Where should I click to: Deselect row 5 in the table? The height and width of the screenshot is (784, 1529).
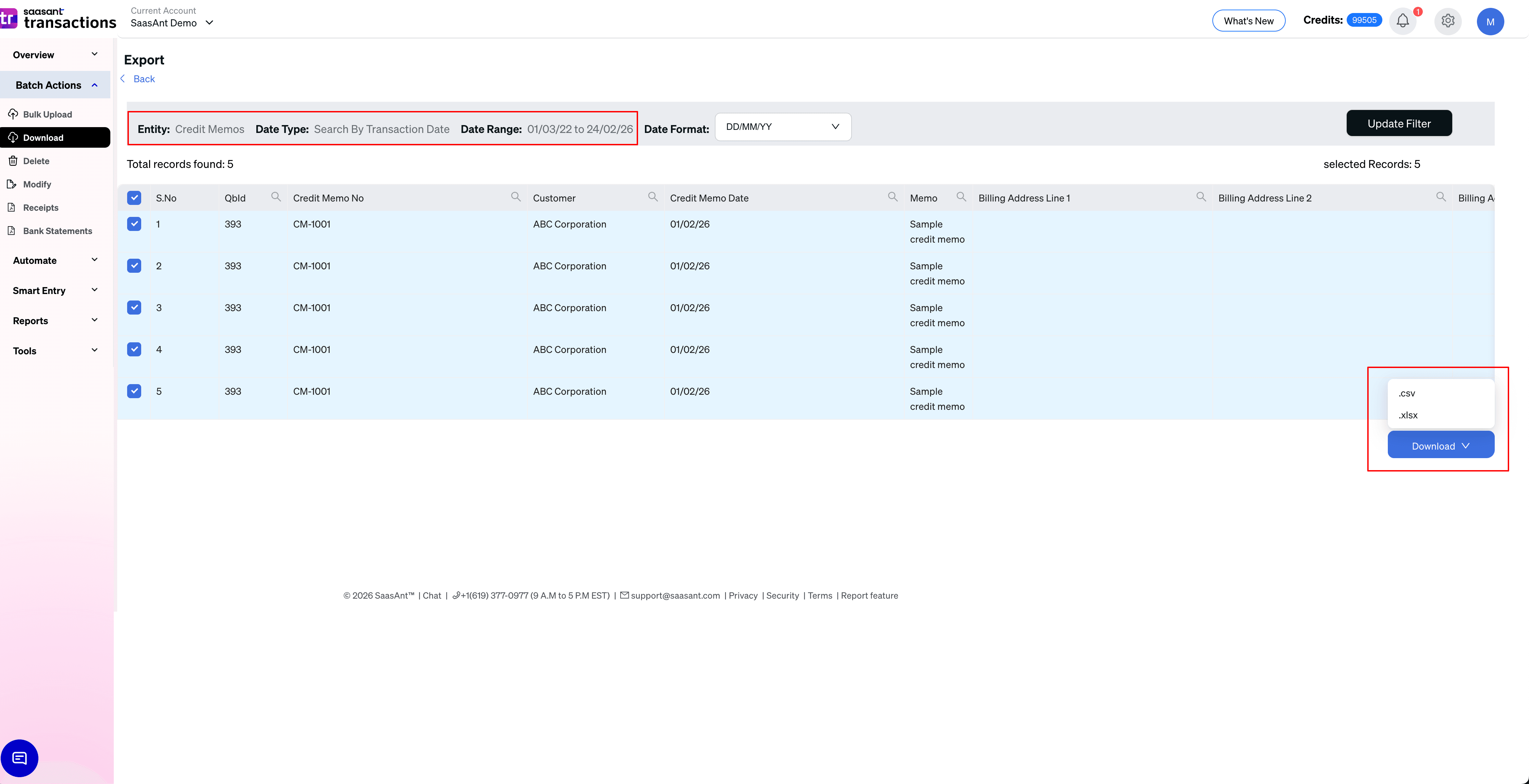click(x=134, y=391)
